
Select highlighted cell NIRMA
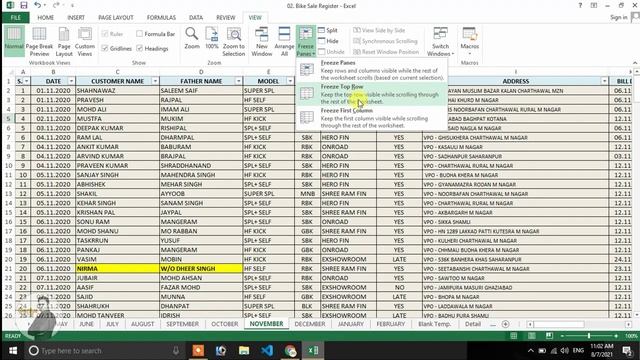[118, 269]
